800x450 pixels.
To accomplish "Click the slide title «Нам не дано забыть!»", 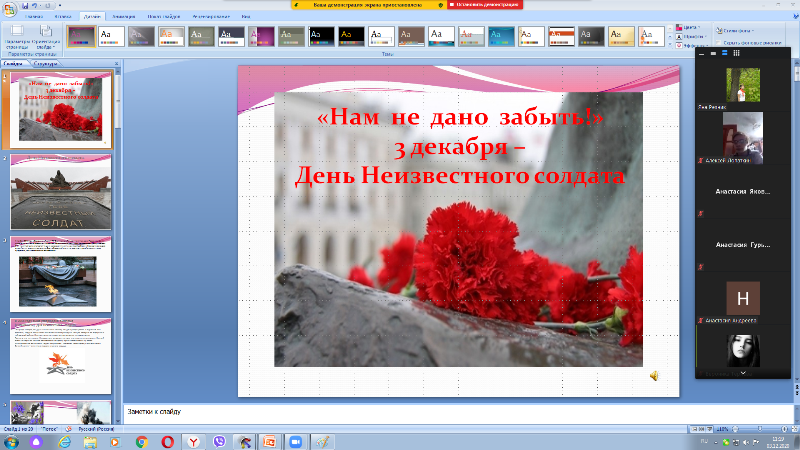I will tap(460, 117).
